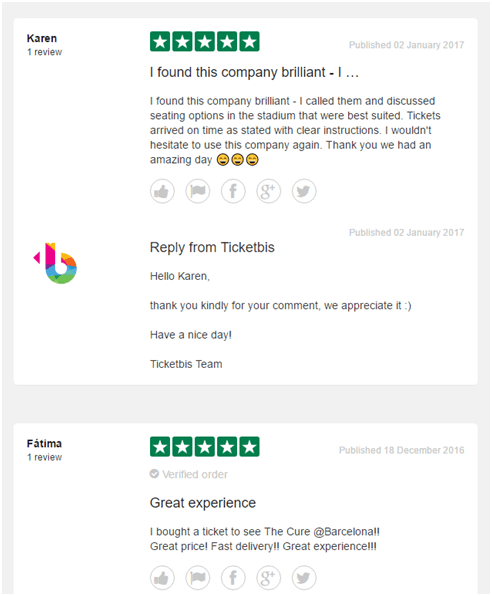492x596 pixels.
Task: Flag Karen's review with the flag icon
Action: click(198, 191)
